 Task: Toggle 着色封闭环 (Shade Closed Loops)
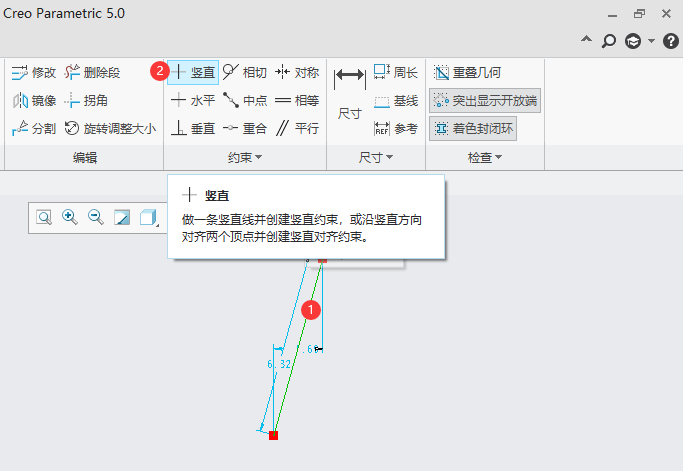tap(473, 129)
